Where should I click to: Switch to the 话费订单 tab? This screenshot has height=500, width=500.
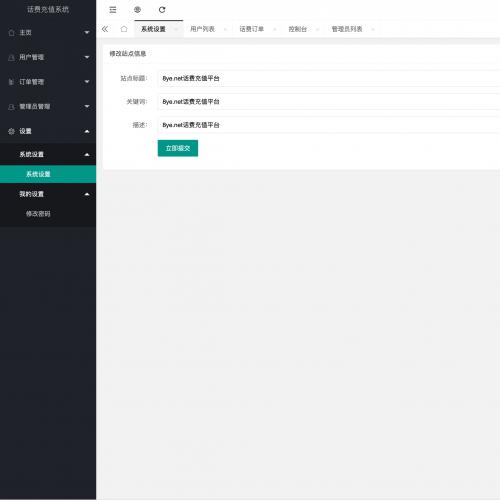(252, 29)
